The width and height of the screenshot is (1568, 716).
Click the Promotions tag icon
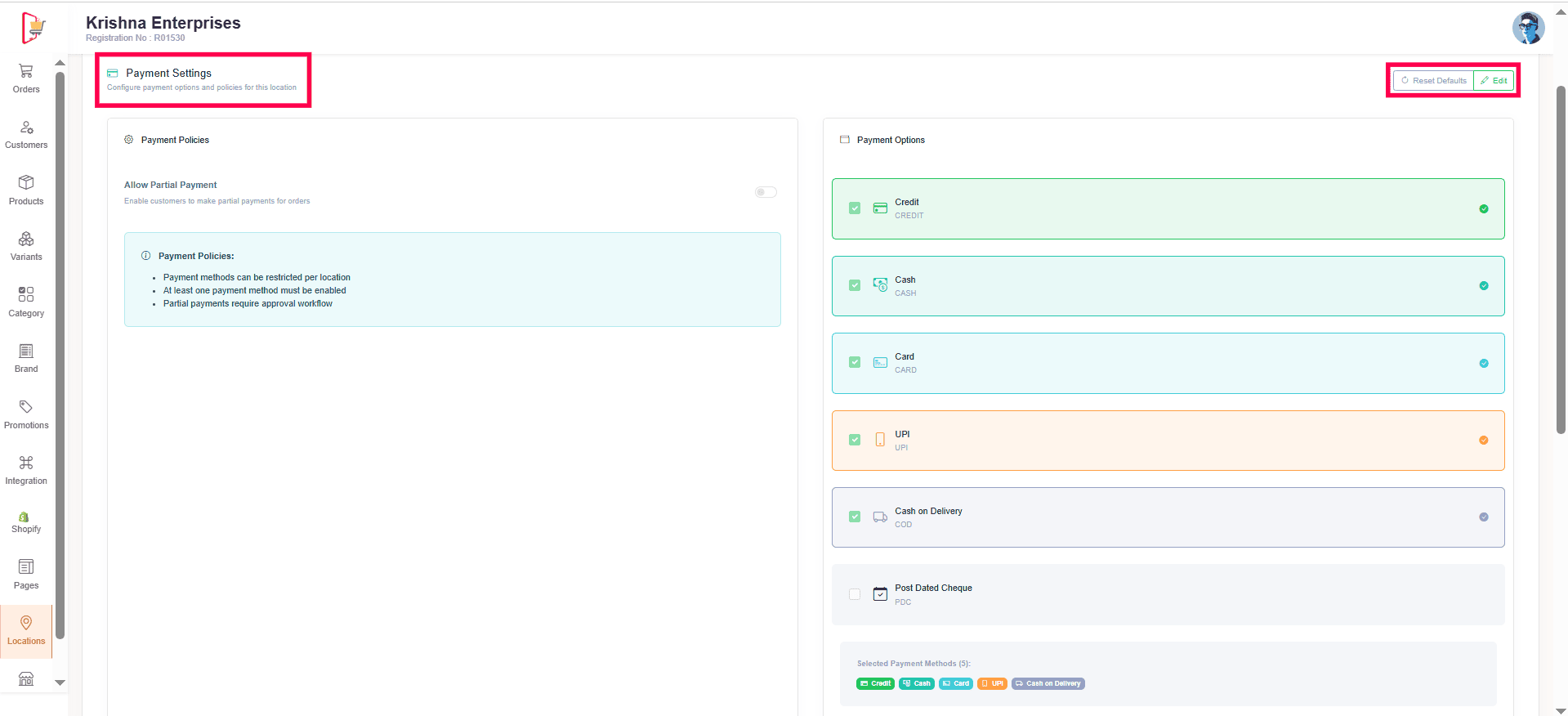(x=26, y=407)
